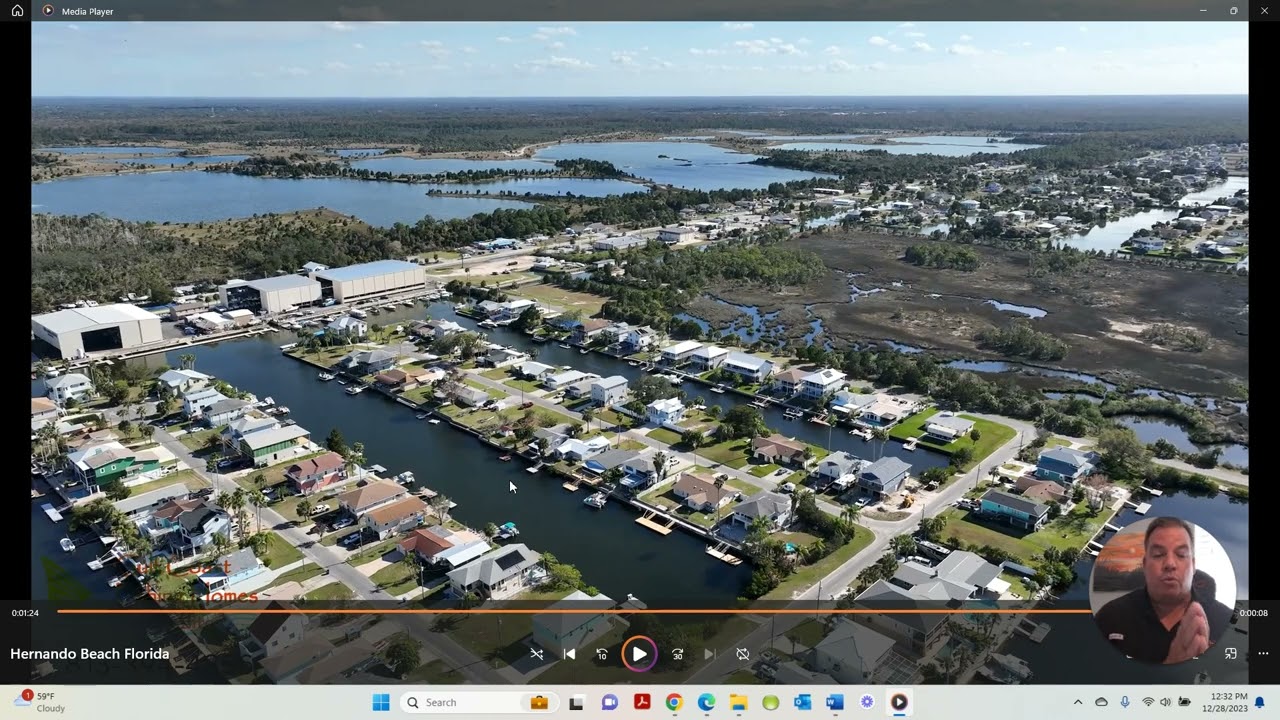1280x720 pixels.
Task: Open Teams Chat from the taskbar
Action: [610, 703]
